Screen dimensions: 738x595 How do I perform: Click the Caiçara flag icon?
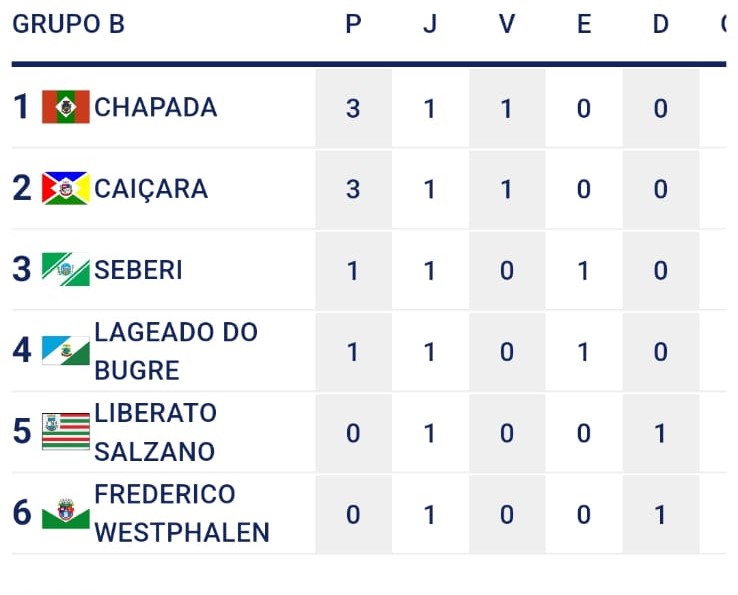66,188
